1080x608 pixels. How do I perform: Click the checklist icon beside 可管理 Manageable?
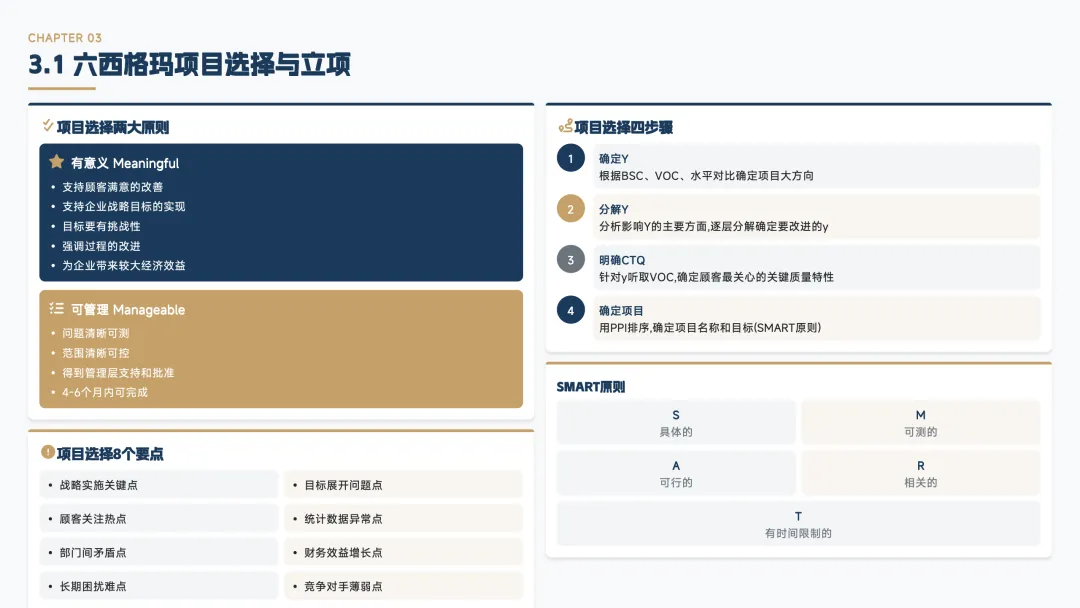56,308
